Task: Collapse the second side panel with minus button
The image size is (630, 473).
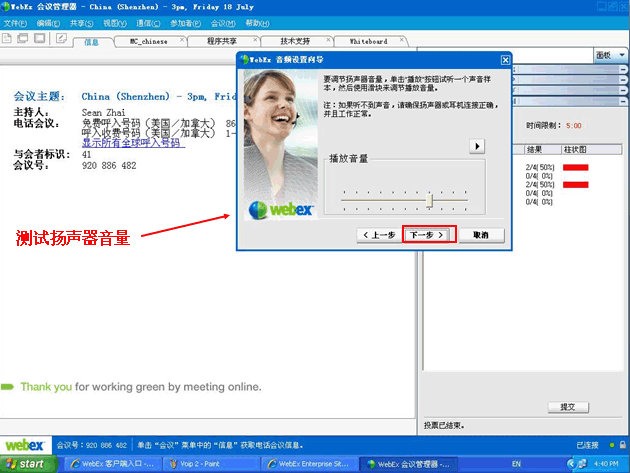Action: point(623,80)
